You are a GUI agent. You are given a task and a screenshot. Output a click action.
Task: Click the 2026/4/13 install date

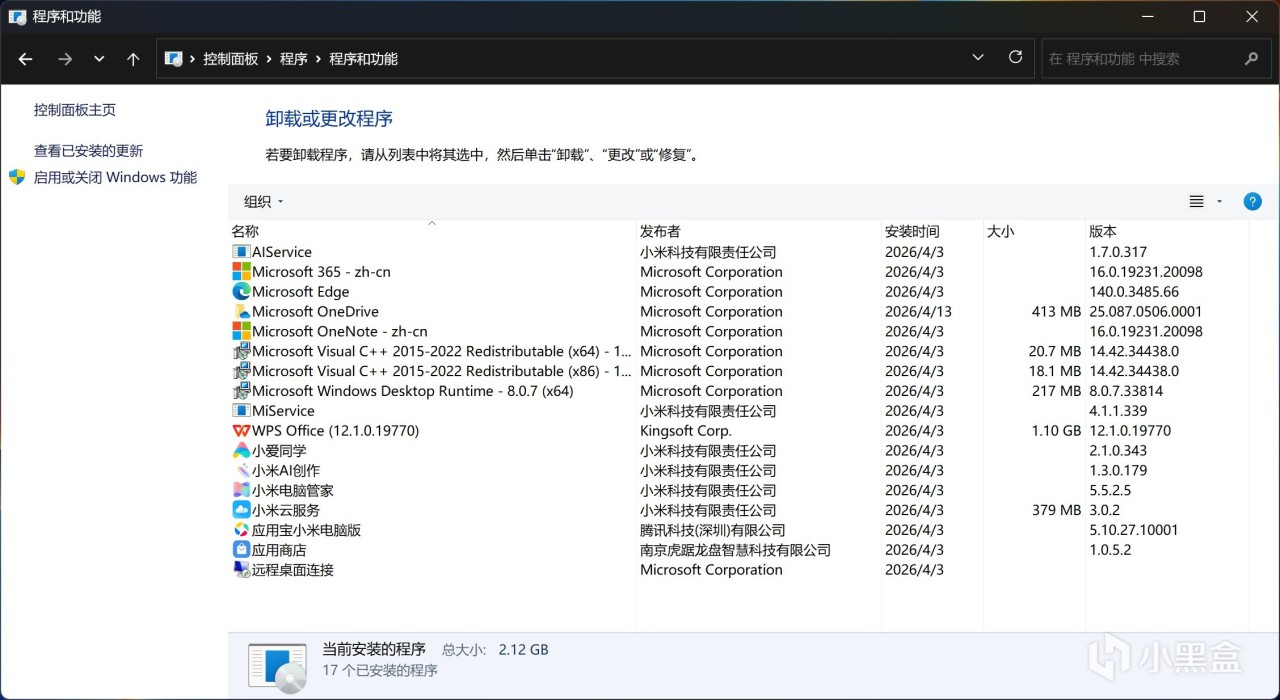click(918, 312)
